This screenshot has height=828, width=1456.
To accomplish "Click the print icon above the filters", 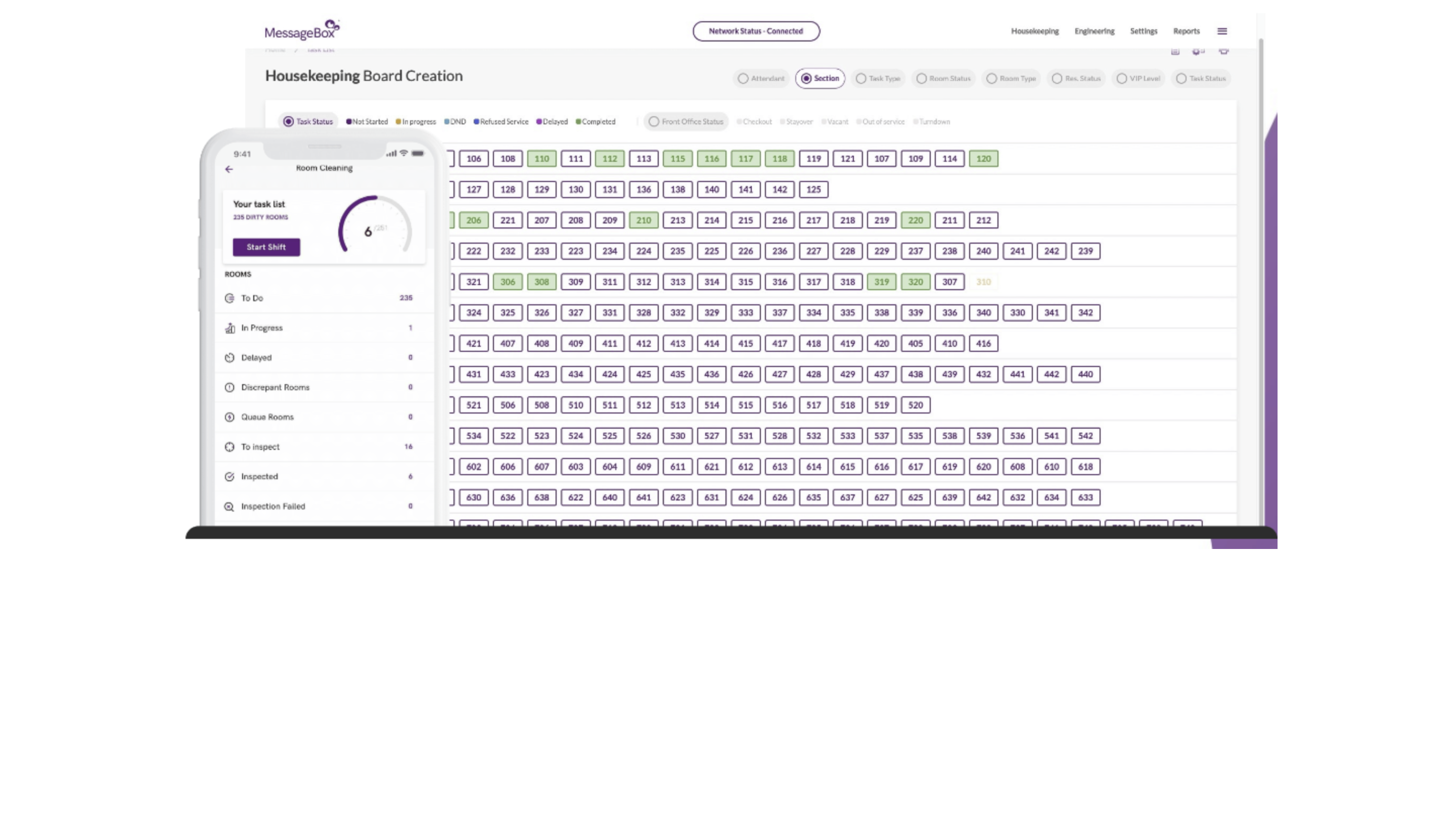I will pyautogui.click(x=1223, y=51).
